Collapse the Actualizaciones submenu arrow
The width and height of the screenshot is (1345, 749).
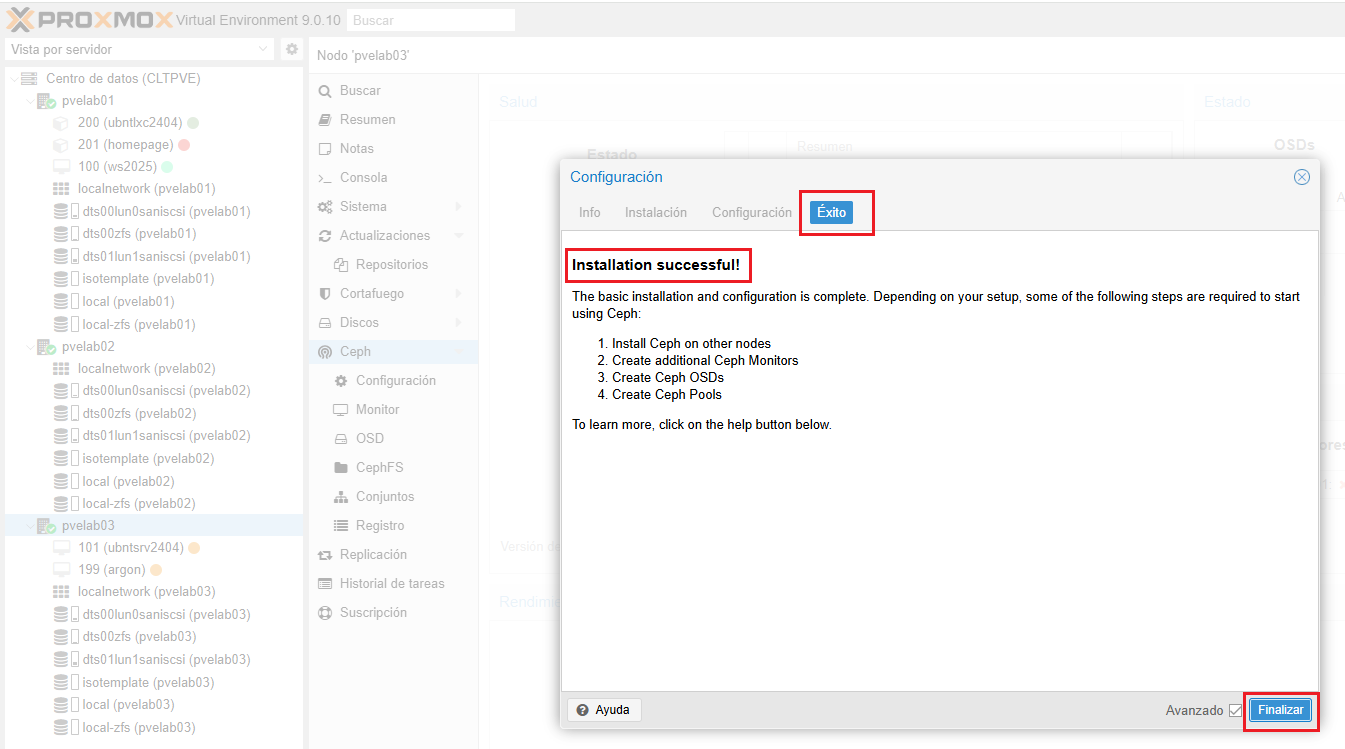pyautogui.click(x=458, y=236)
